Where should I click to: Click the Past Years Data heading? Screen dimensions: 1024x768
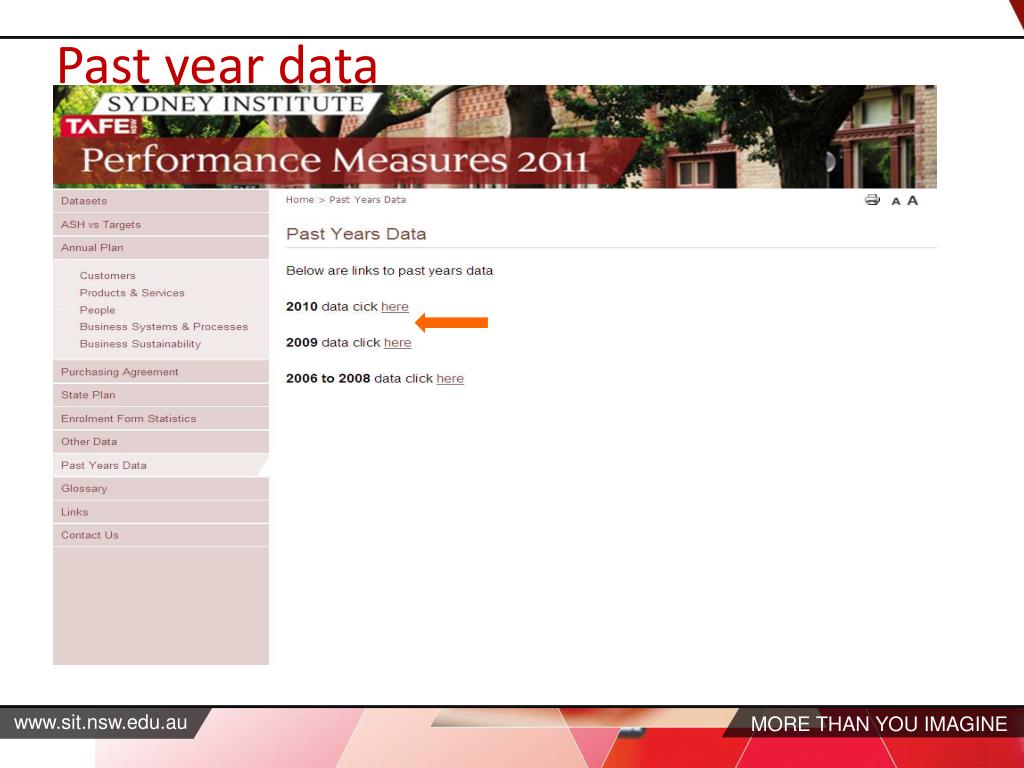click(356, 234)
